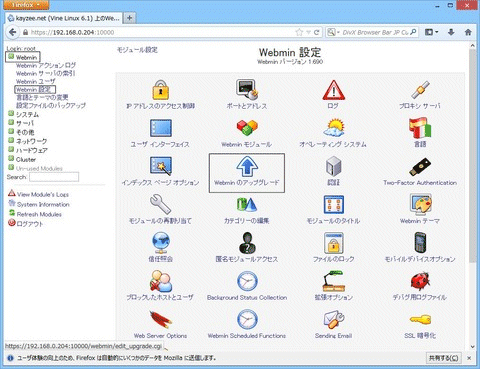Open a new tab with plus button
Image resolution: width=480 pixels, height=369 pixels.
[x=129, y=18]
